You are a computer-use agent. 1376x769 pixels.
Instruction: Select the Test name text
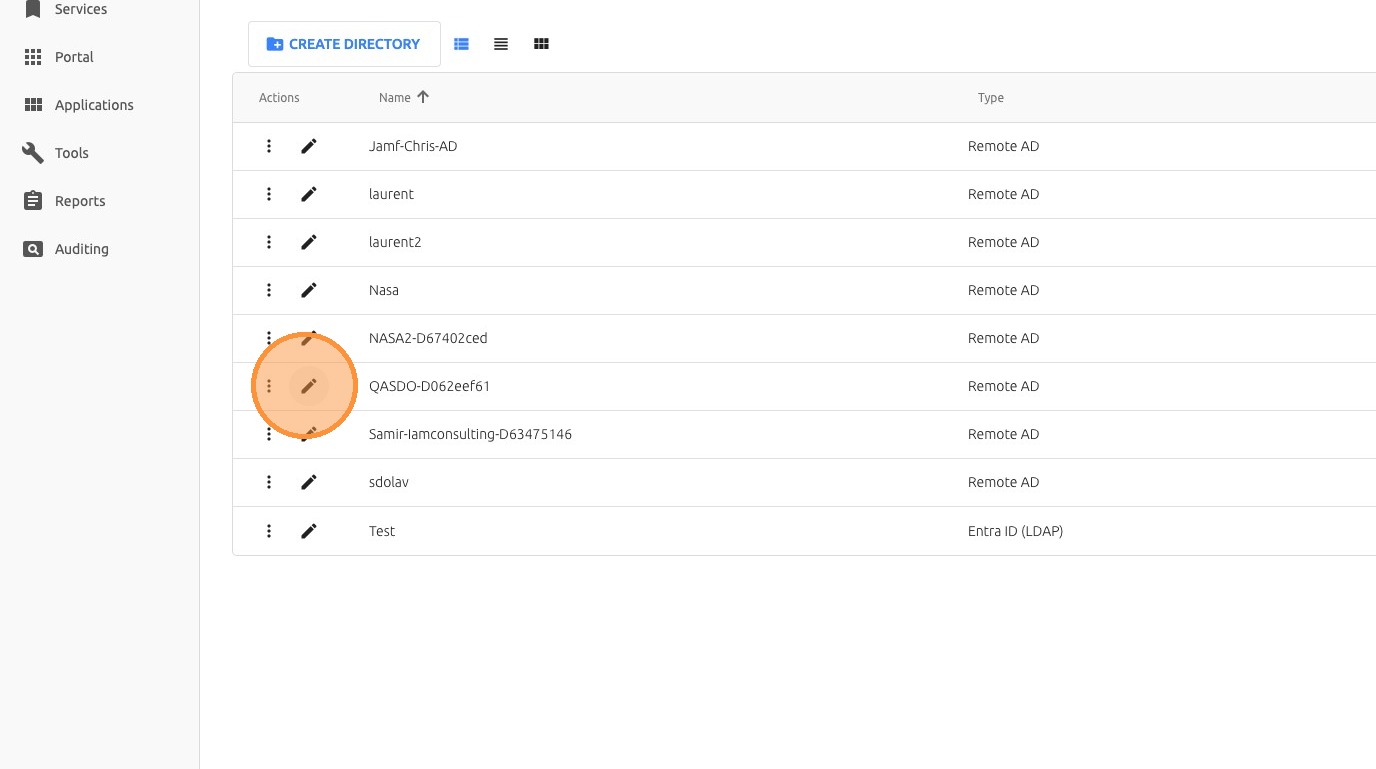pos(382,531)
